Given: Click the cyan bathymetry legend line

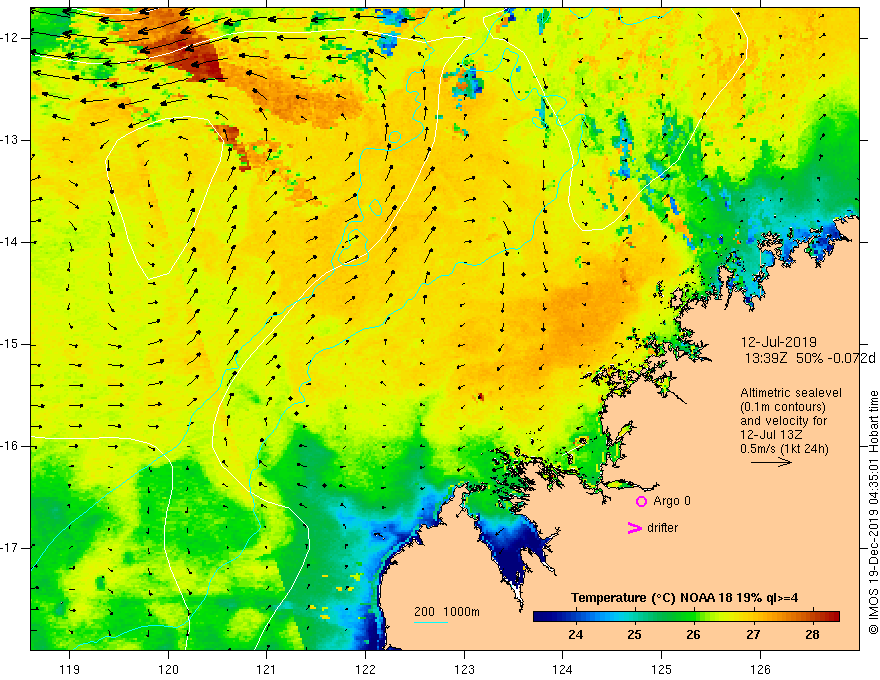Looking at the screenshot, I should click(x=431, y=622).
